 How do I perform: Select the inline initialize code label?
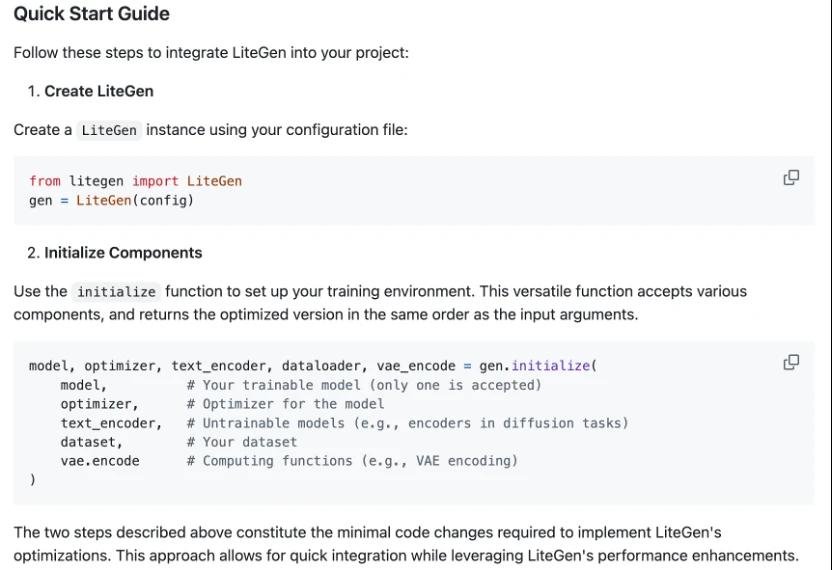coord(116,292)
